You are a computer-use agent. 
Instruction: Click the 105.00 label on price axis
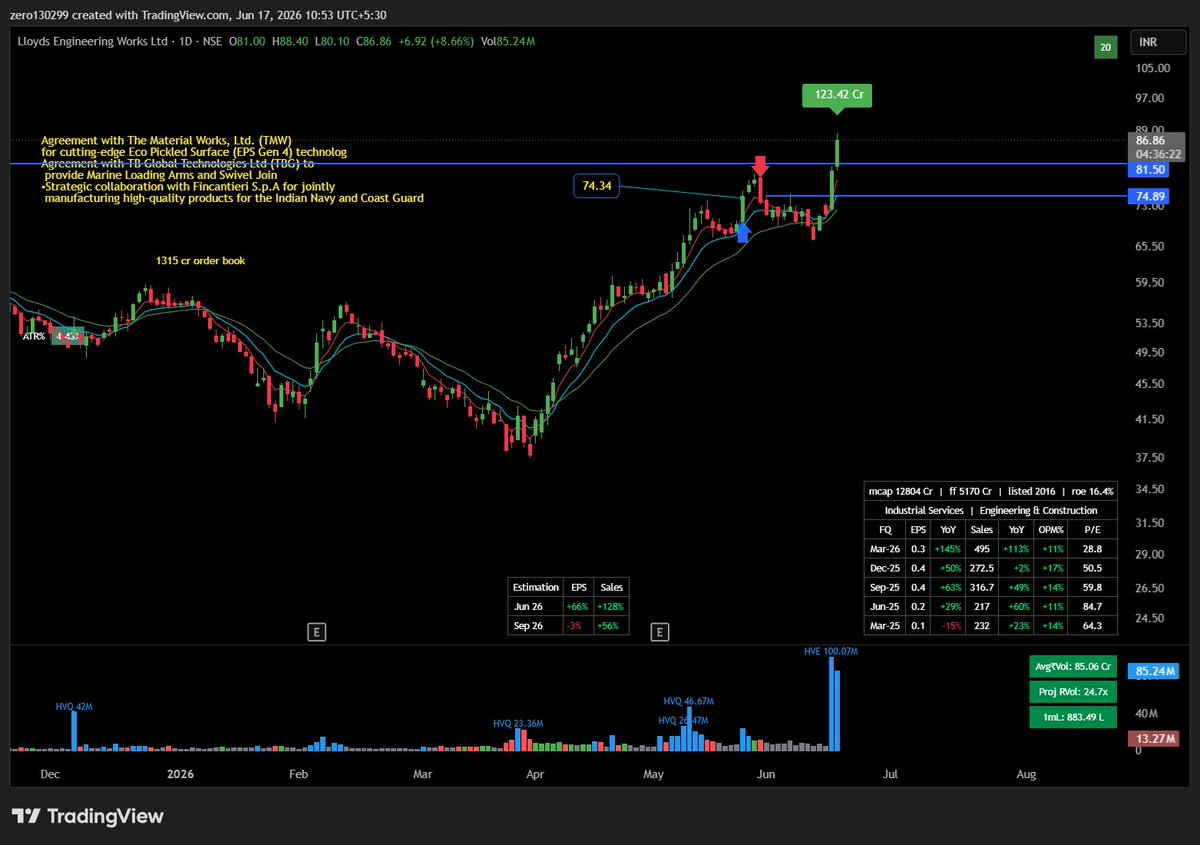point(1152,68)
